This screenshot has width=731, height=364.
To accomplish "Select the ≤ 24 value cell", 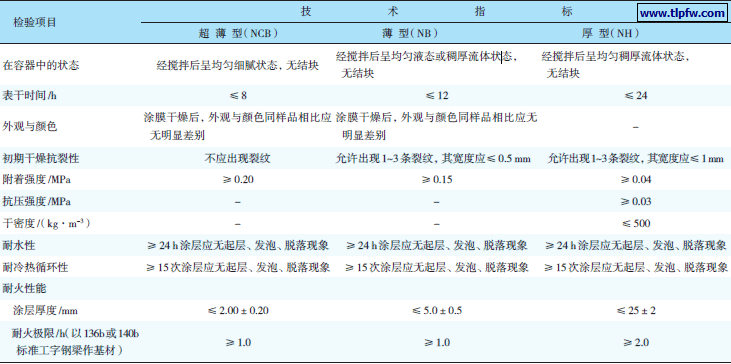I will pyautogui.click(x=635, y=96).
